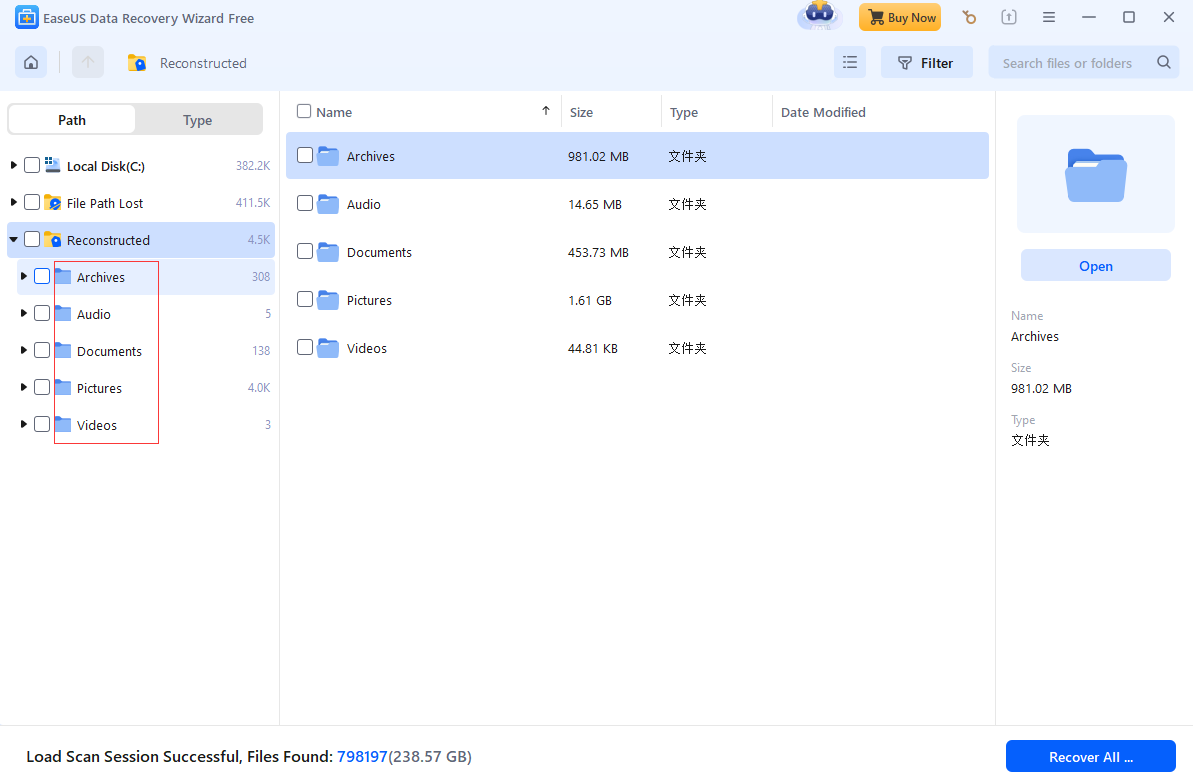The width and height of the screenshot is (1193, 784).
Task: Go up one folder level arrow
Action: (x=88, y=62)
